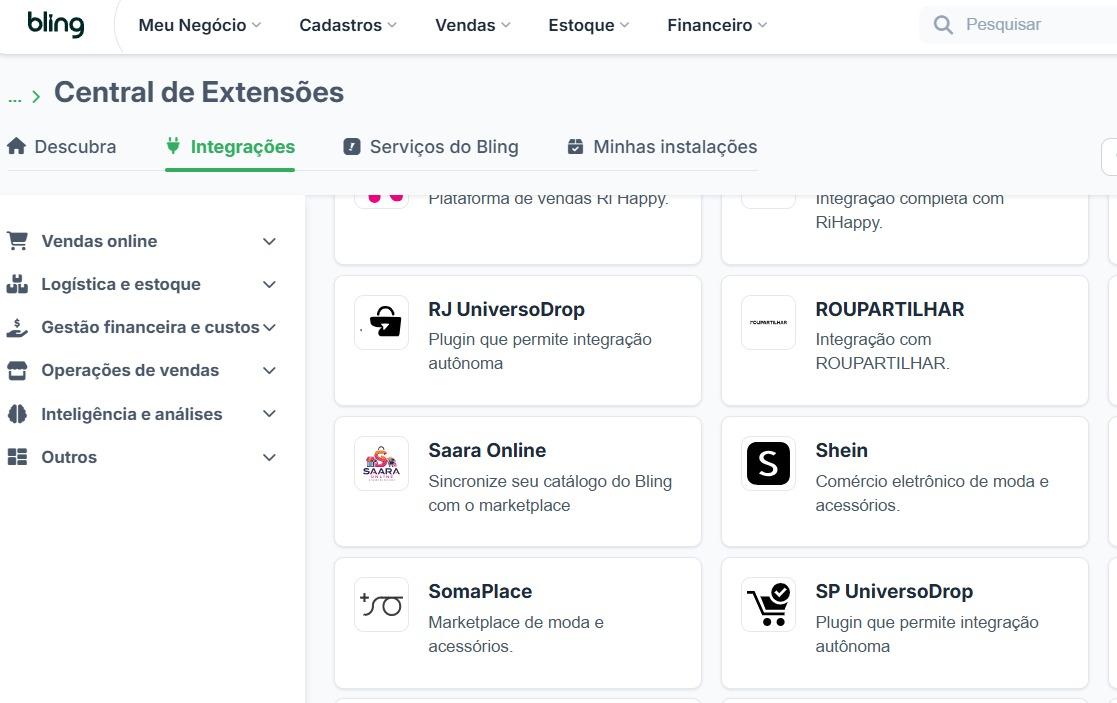Click 'Plataforma de vendas Ri Happy' card
The image size is (1117, 703).
518,228
